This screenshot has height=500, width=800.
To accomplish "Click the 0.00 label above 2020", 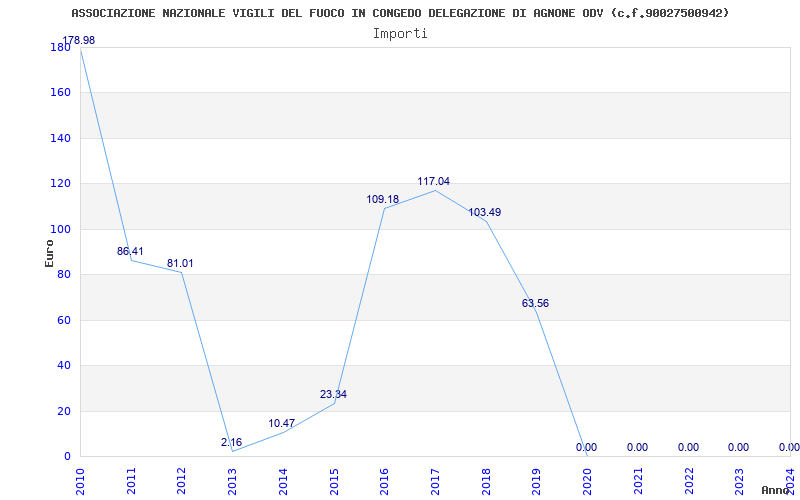I will click(x=586, y=447).
